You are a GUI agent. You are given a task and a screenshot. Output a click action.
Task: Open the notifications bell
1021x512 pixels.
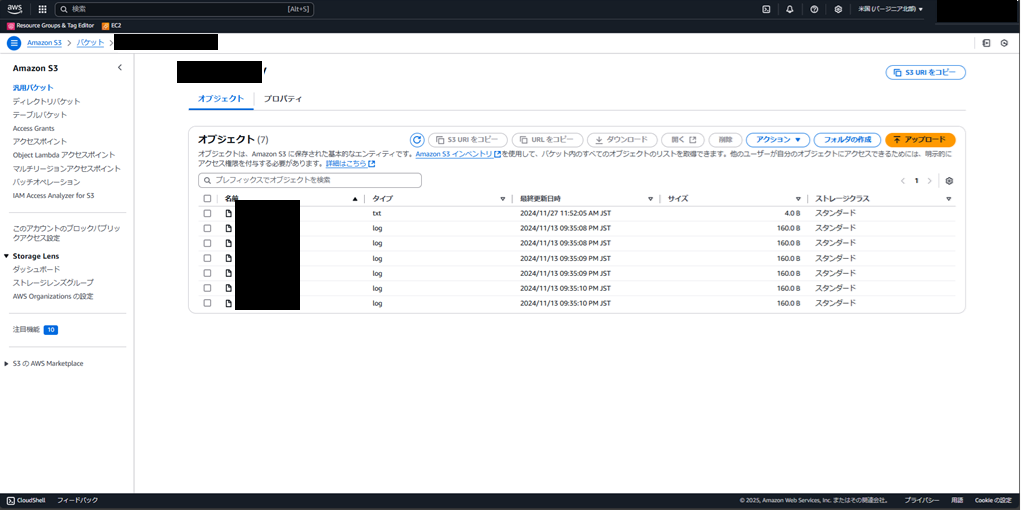pyautogui.click(x=790, y=9)
